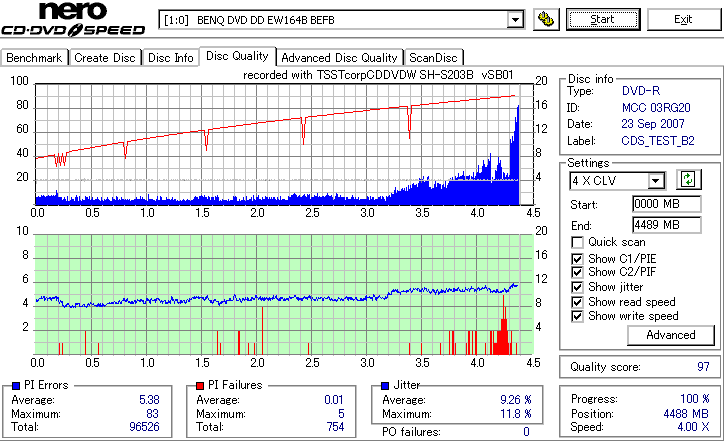Click the Nero CD-DVD Speed logo

pos(73,19)
